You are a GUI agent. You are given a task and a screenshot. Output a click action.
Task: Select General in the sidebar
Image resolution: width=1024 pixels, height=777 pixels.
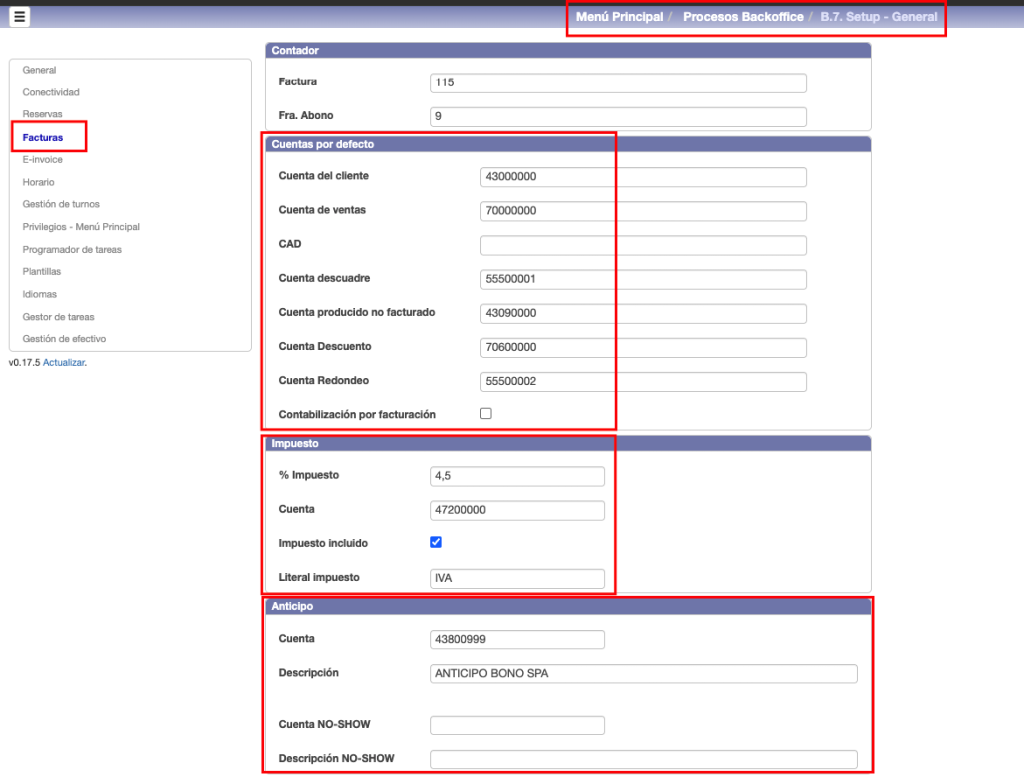(40, 70)
